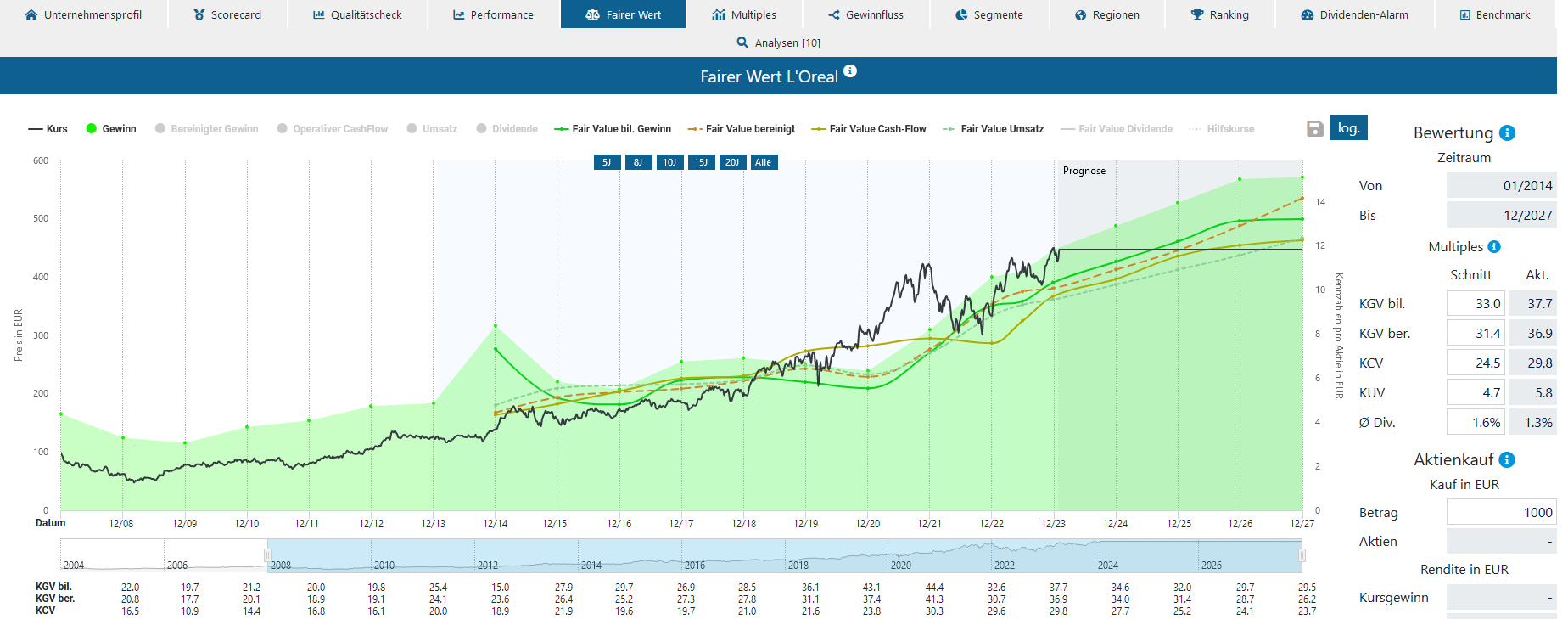
Task: Toggle the Fair Value Umsatz line
Action: 994,129
